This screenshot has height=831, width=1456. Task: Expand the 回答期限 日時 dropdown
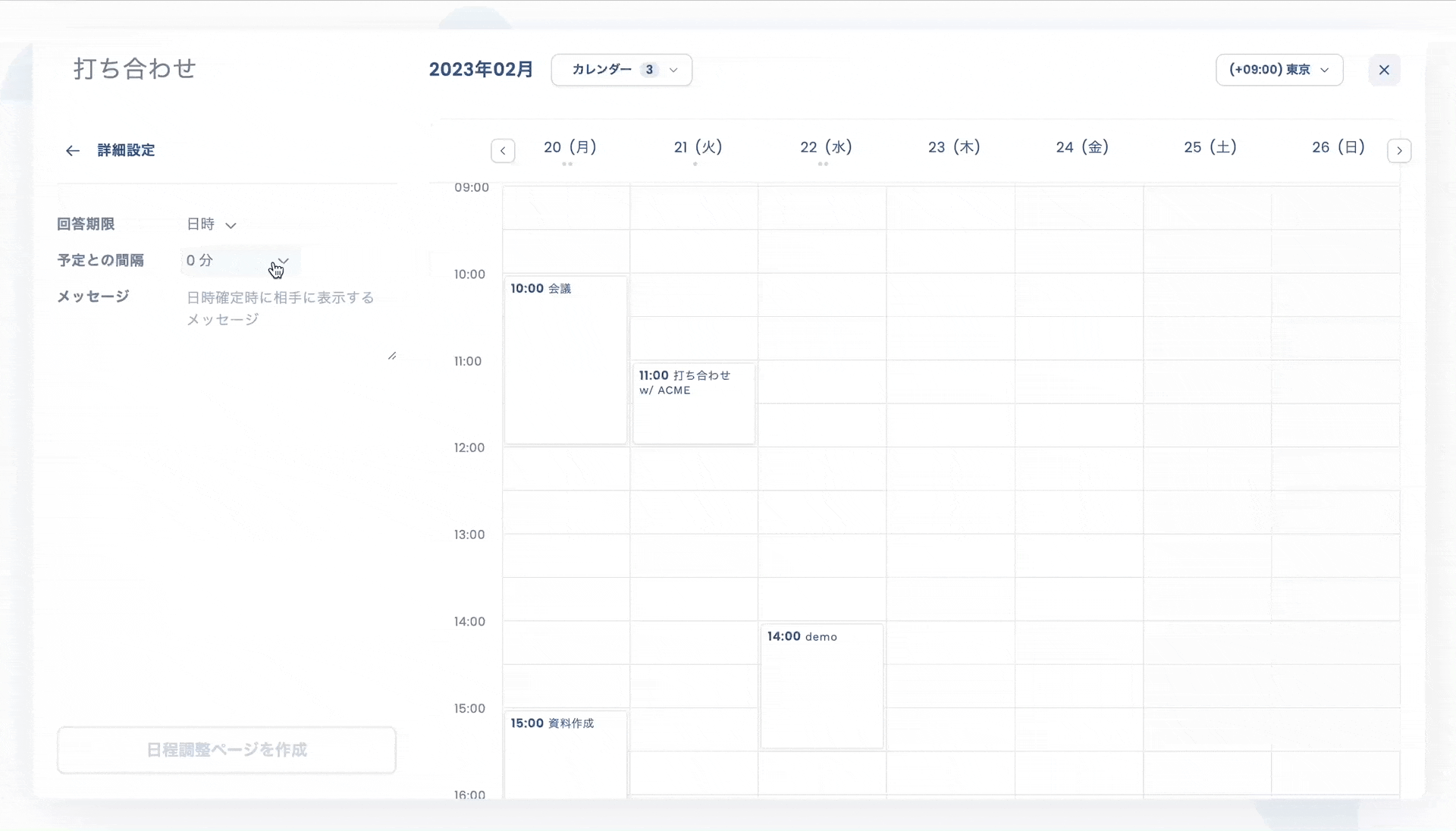point(212,224)
